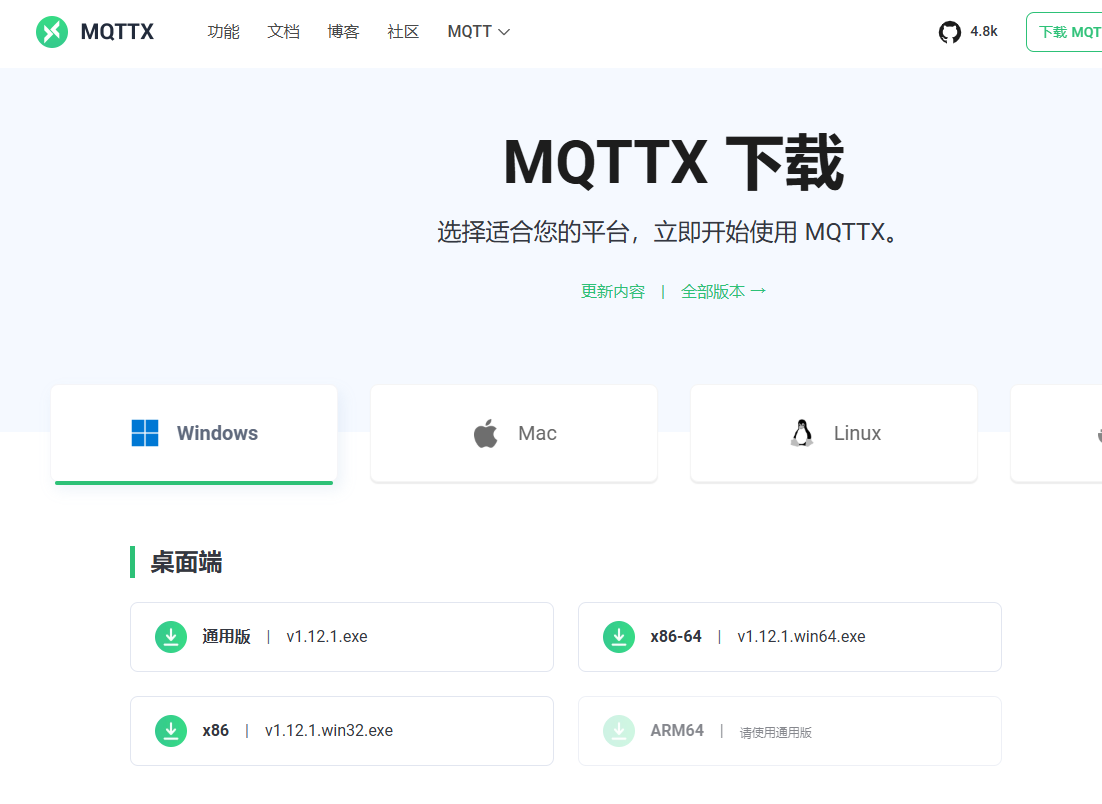Click the 桌面端 section heading
This screenshot has height=804, width=1102.
(x=186, y=562)
